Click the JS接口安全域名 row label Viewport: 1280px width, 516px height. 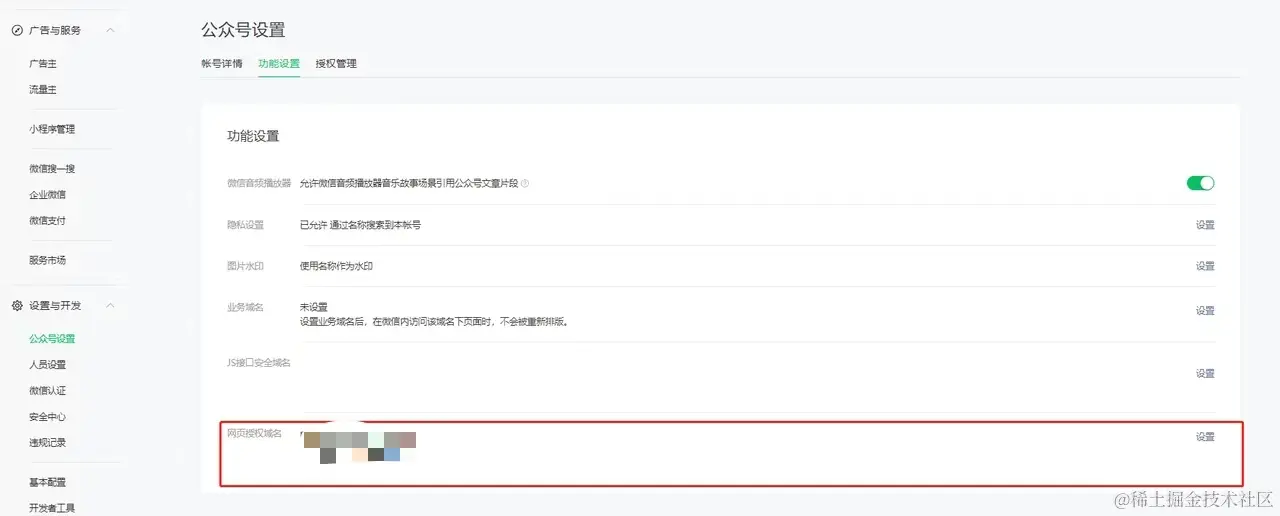tap(259, 362)
